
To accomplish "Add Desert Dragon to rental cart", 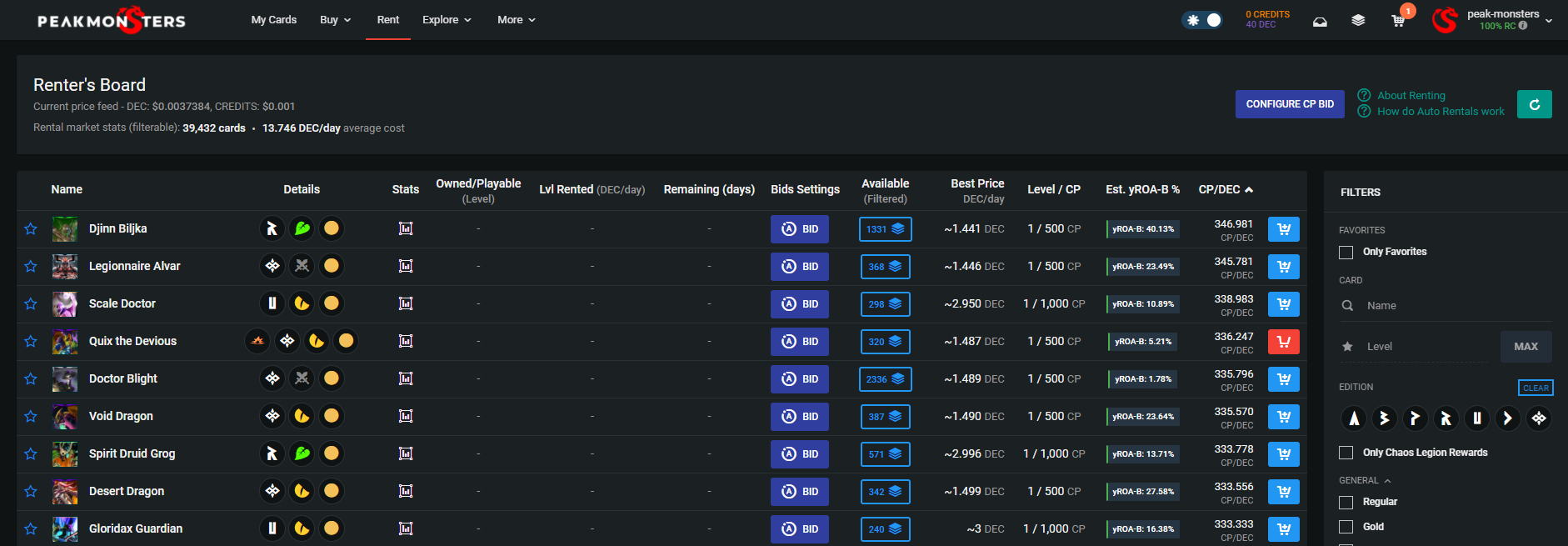I will click(1284, 492).
